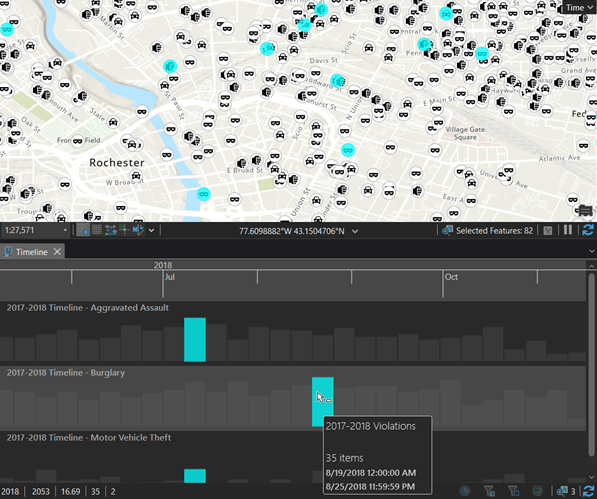Refresh the map view
Image resolution: width=597 pixels, height=499 pixels.
click(588, 230)
